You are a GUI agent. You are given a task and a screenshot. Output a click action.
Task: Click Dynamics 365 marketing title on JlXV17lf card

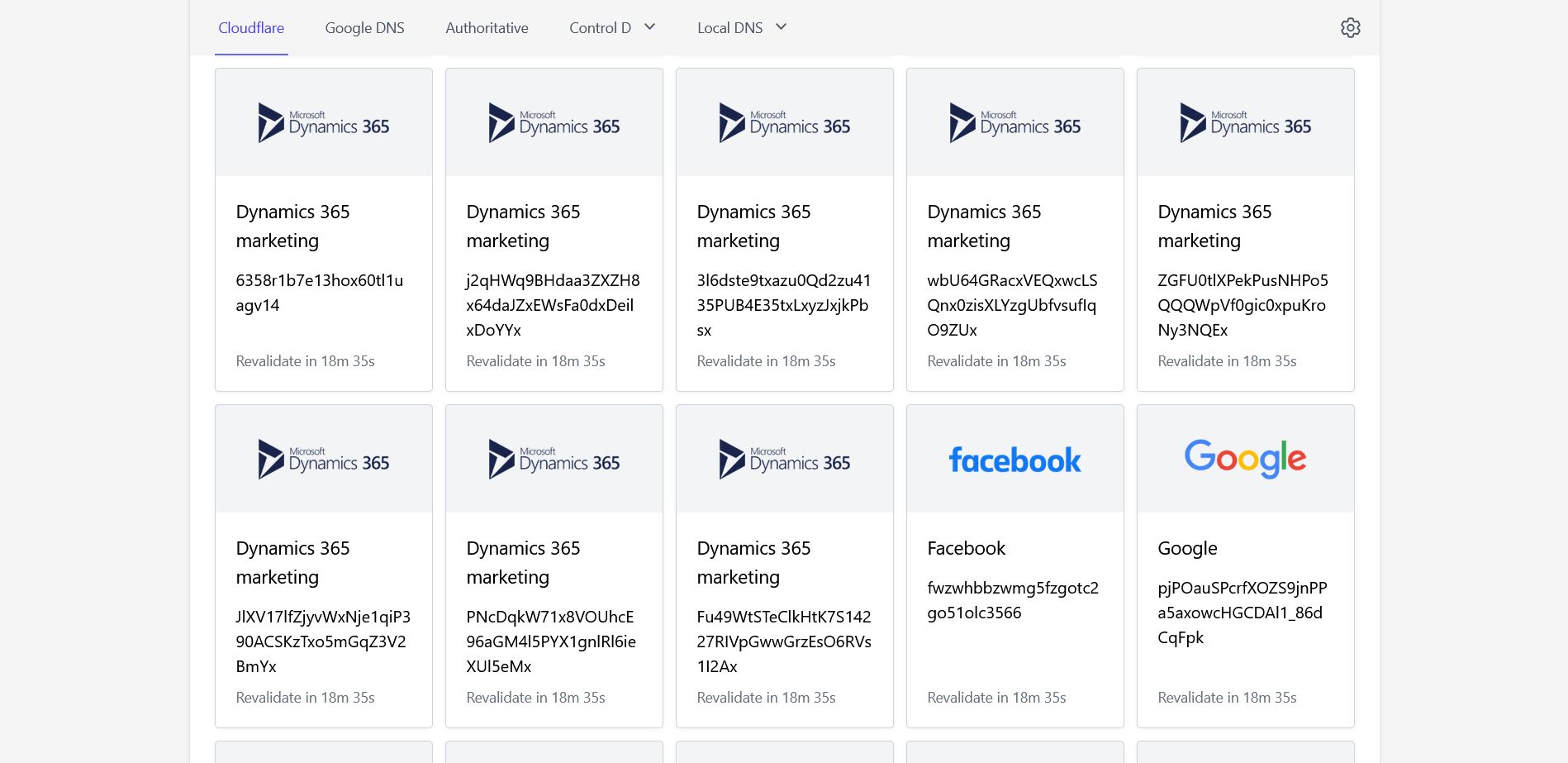[x=292, y=562]
